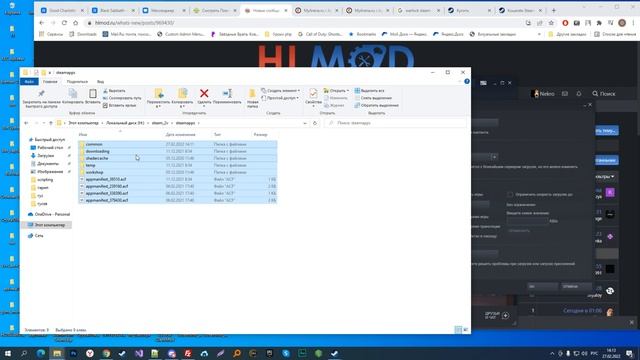This screenshot has height=360, width=640.
Task: Select the workshop folder
Action: coord(178,172)
